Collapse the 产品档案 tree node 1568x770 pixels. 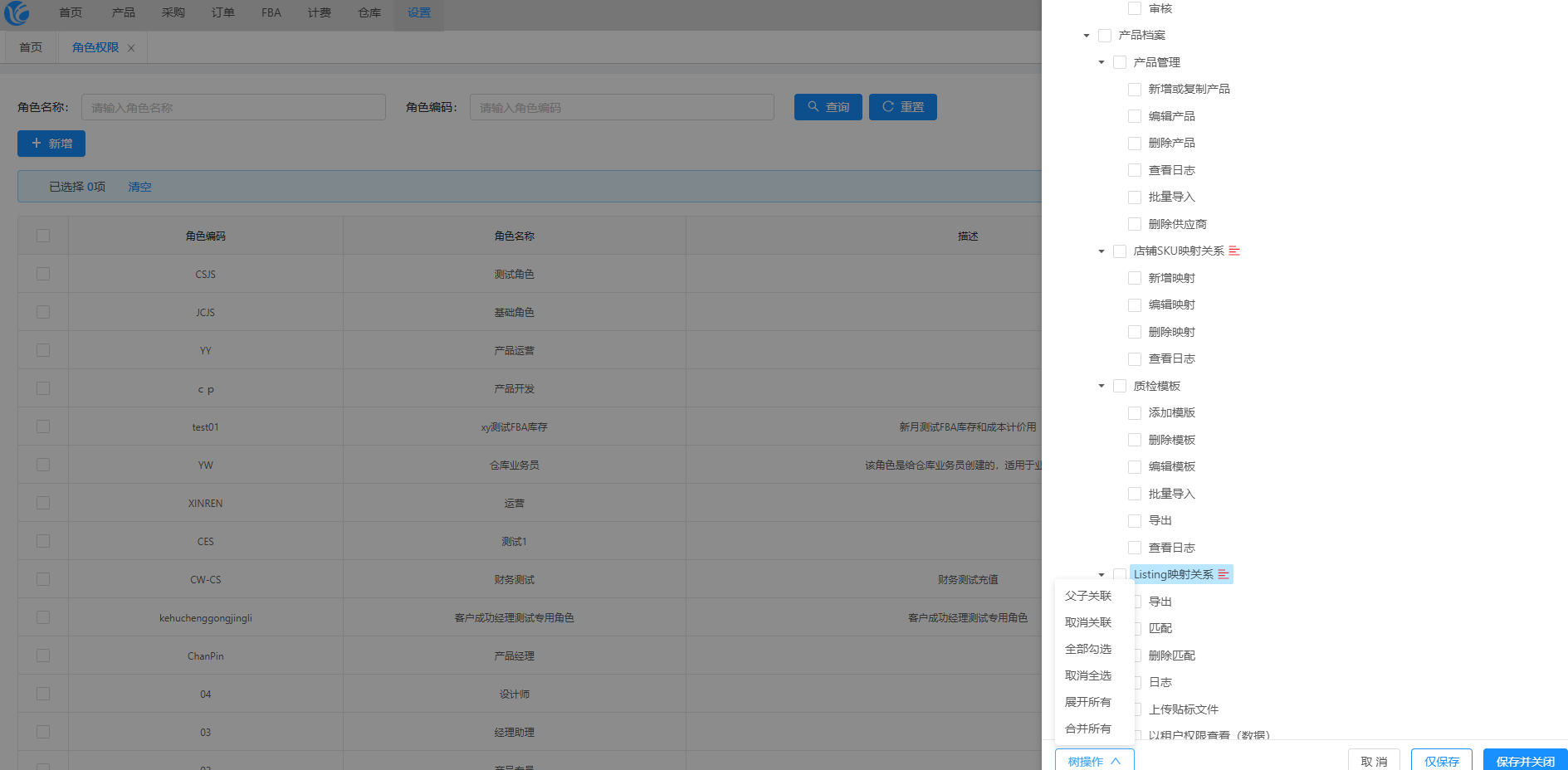pyautogui.click(x=1087, y=36)
